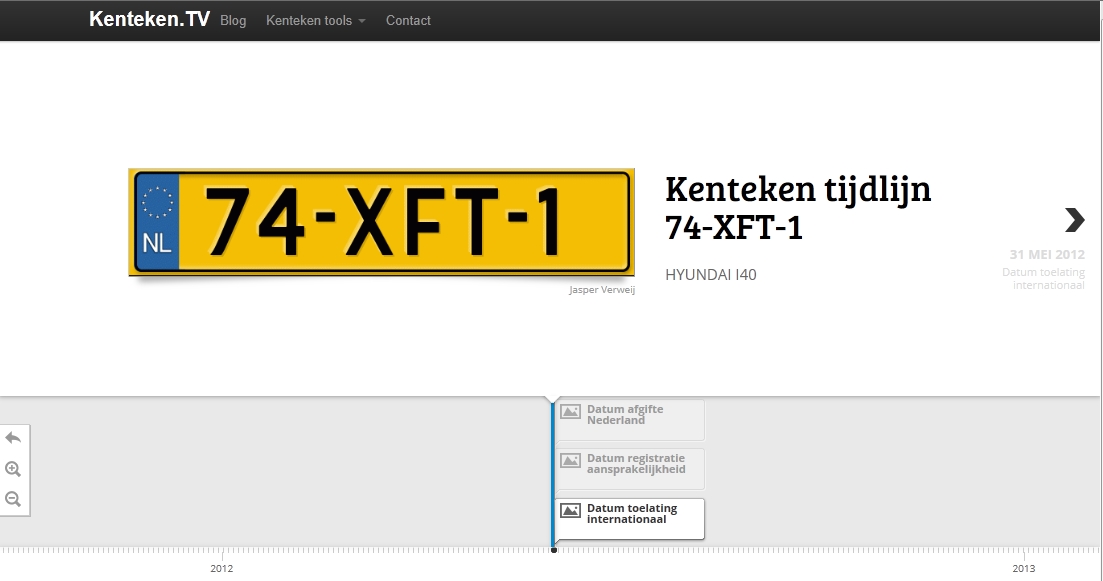Click the 31 MEI 2012 next-slide date
Screen dimensions: 1103x581
(1047, 255)
